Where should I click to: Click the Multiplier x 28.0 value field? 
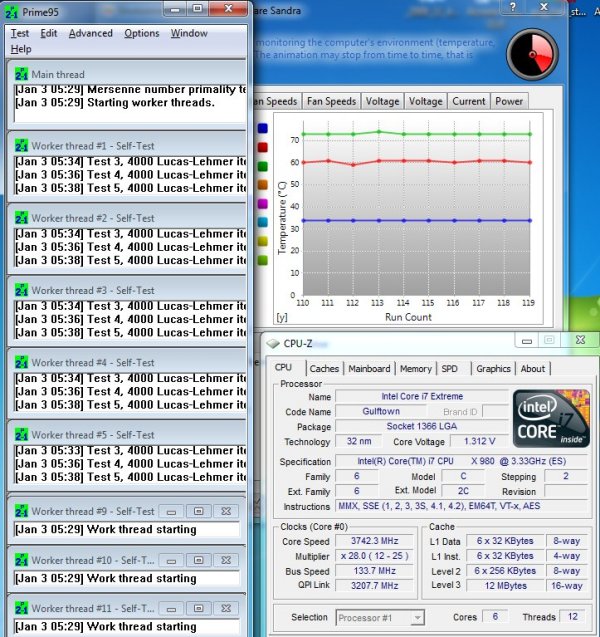click(x=375, y=556)
